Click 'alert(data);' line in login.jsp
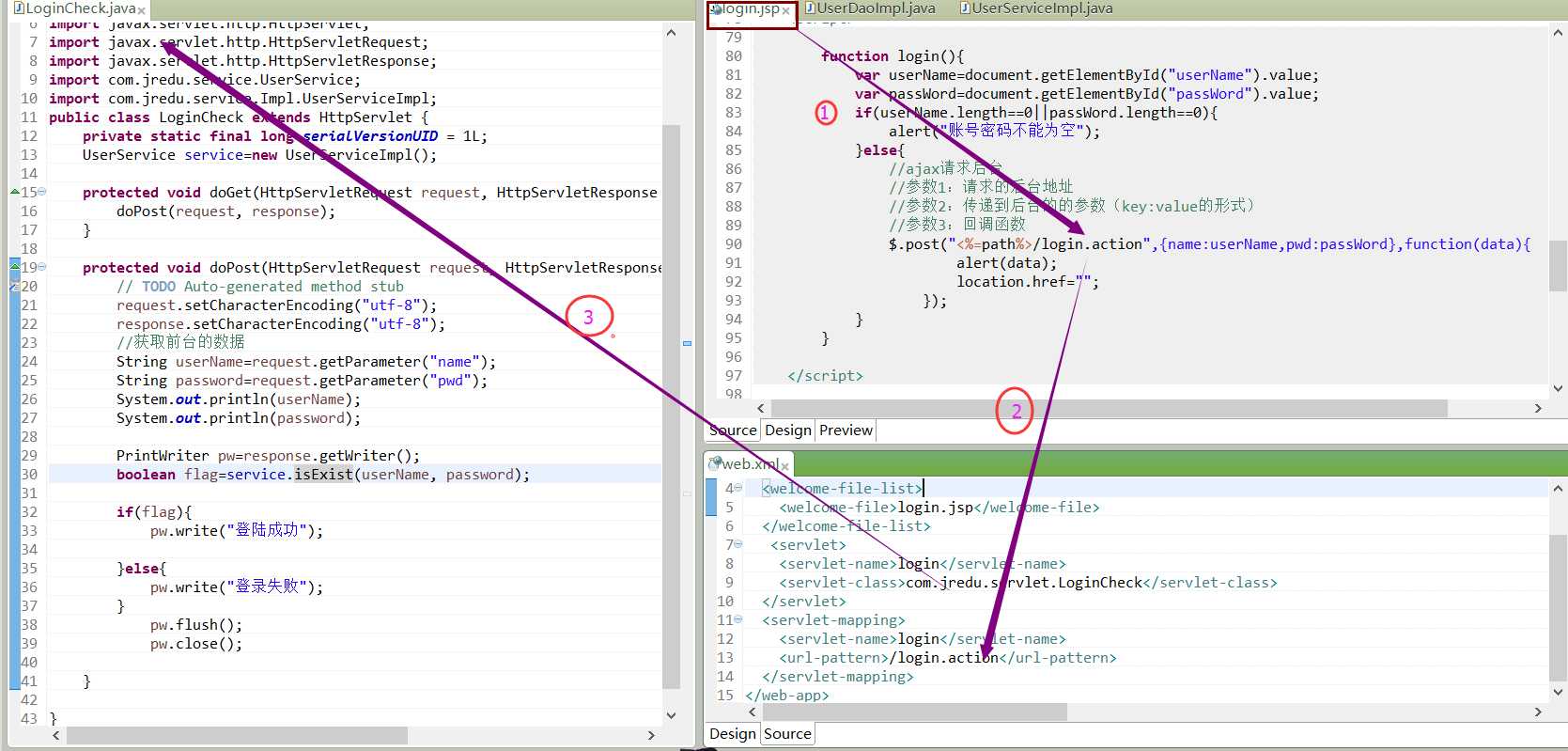 click(x=1006, y=263)
